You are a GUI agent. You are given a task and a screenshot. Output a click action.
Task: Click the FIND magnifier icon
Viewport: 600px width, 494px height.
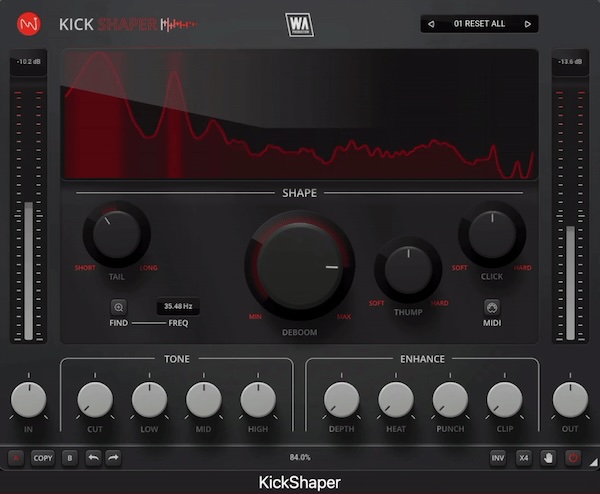coord(119,307)
